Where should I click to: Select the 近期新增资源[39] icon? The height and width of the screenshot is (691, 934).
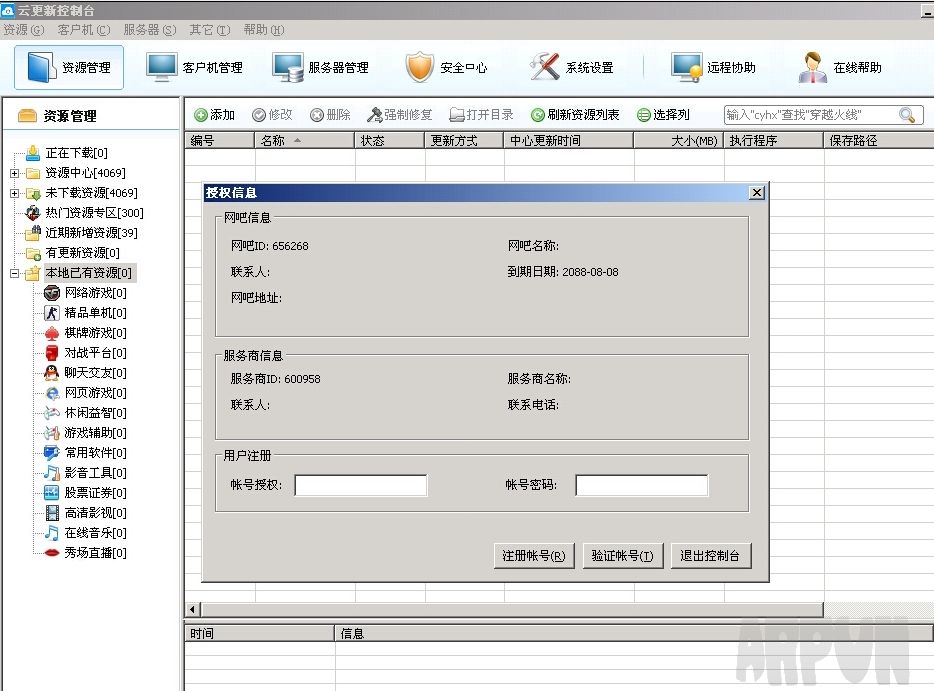(x=33, y=233)
